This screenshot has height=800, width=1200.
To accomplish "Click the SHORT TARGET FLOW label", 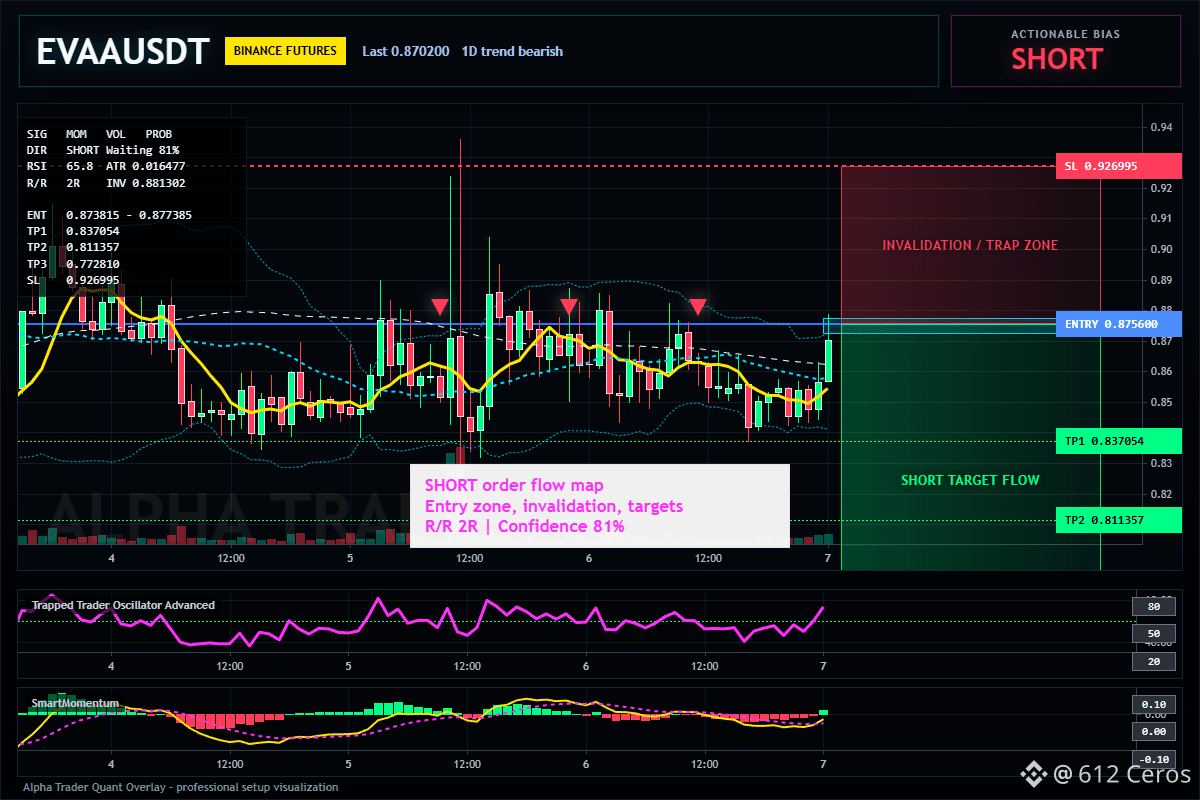I will point(970,480).
